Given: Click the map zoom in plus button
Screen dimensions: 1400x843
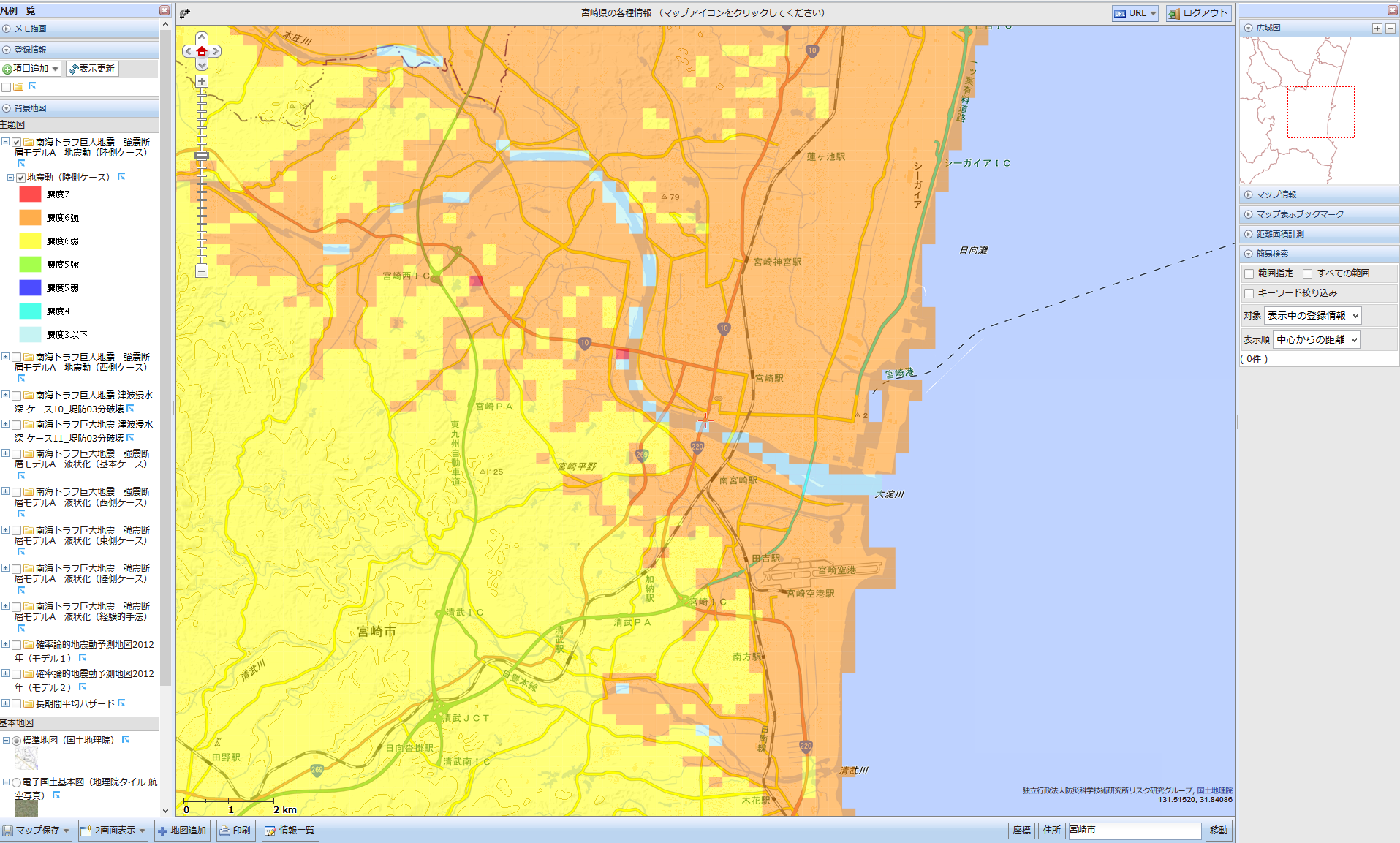Looking at the screenshot, I should coord(202,81).
